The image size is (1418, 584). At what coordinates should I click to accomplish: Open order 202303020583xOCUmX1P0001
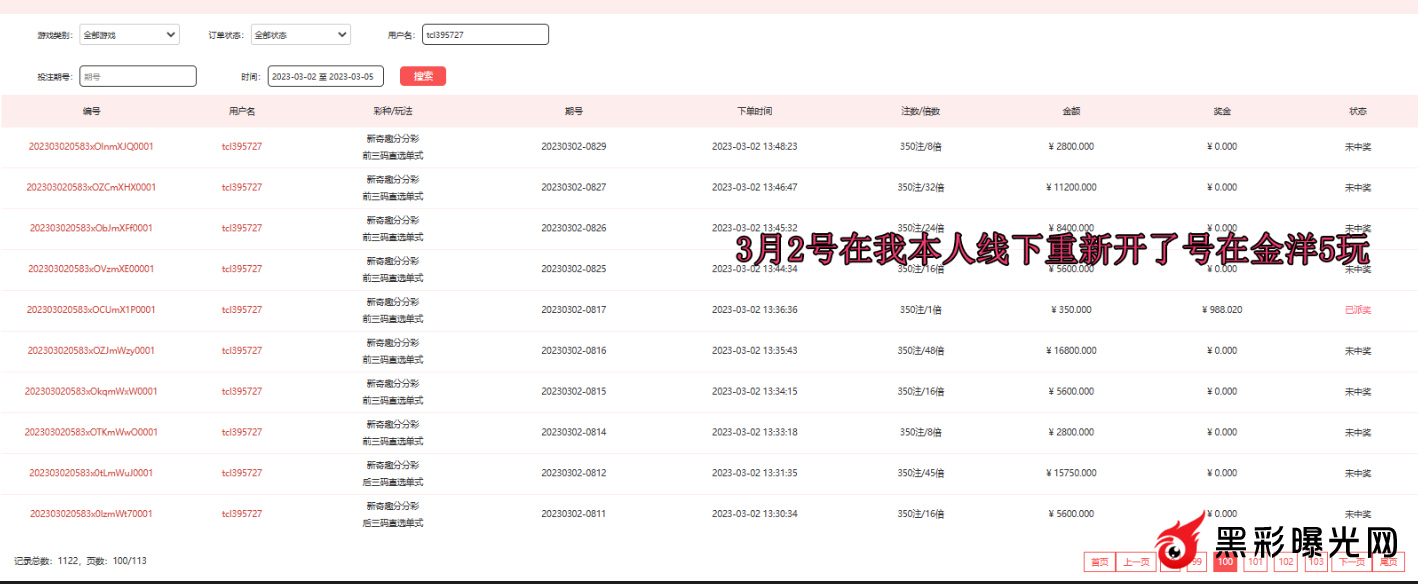click(x=91, y=310)
